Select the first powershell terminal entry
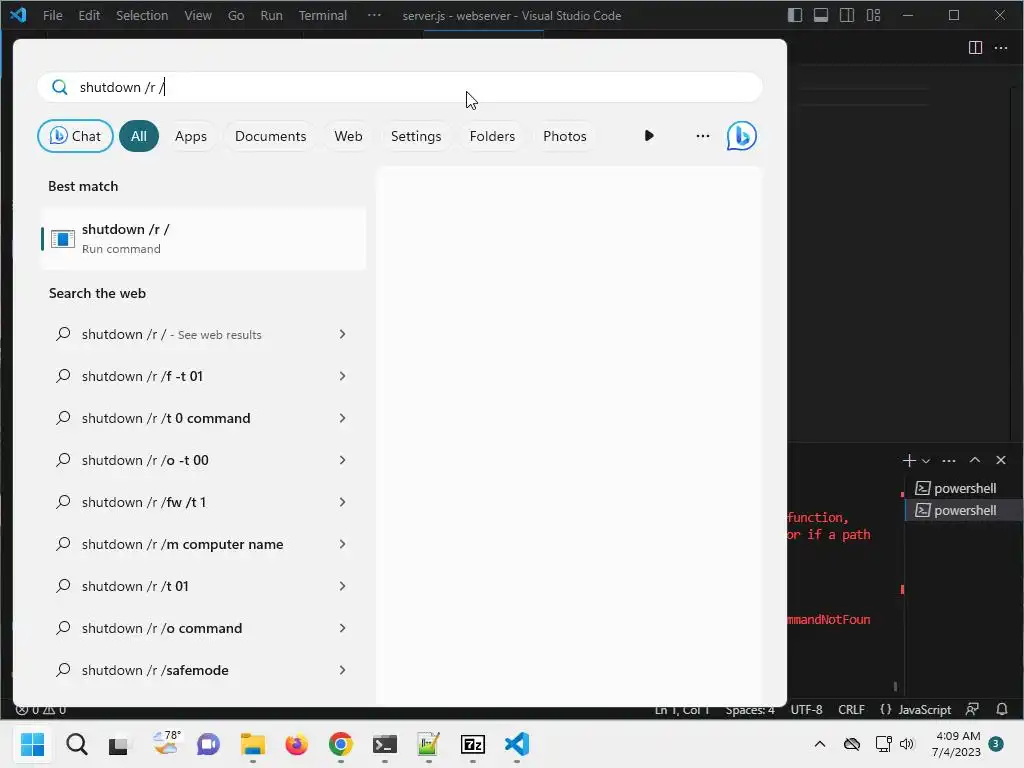 tap(964, 488)
